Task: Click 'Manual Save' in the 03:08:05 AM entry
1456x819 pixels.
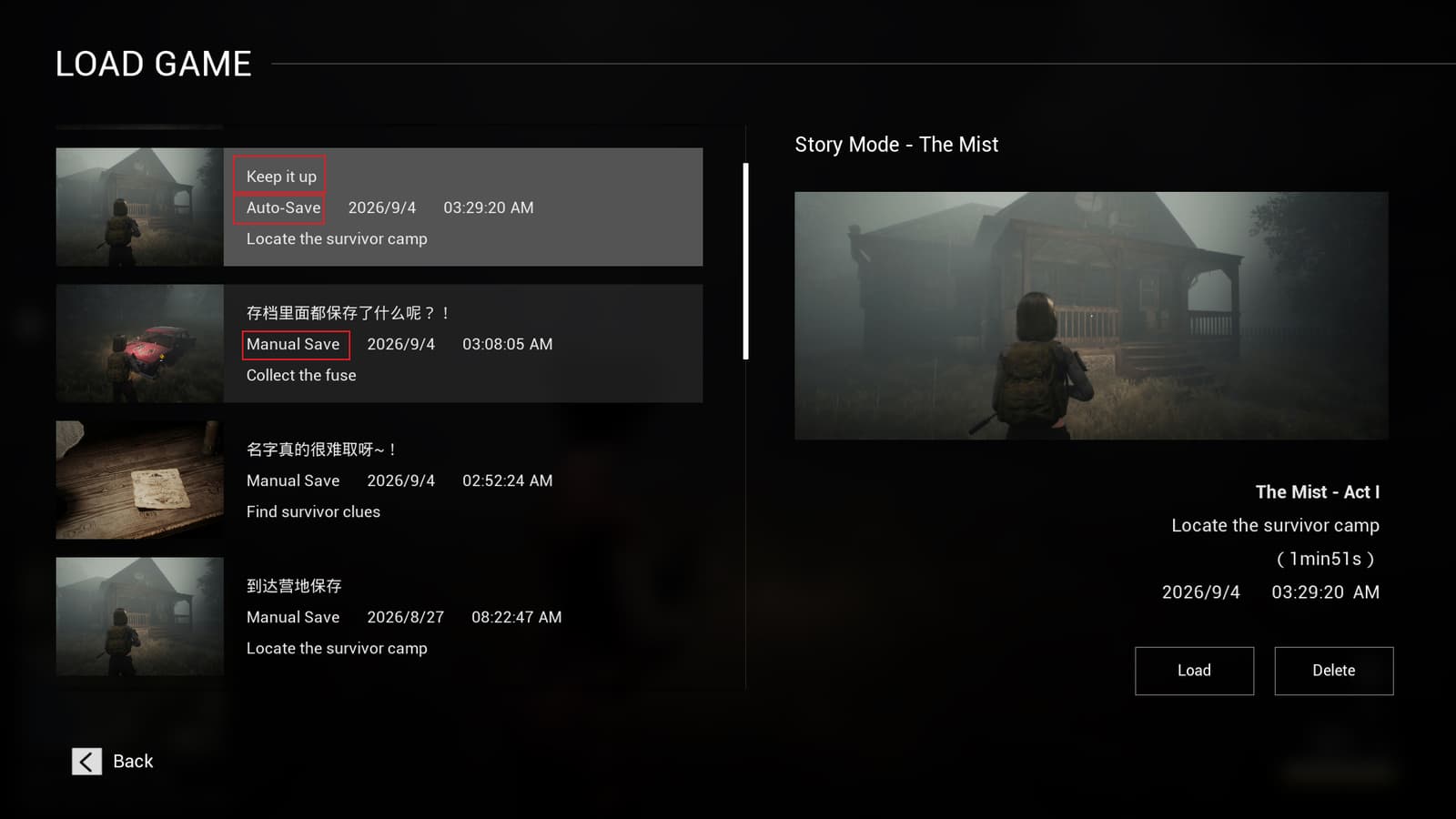Action: 293,344
